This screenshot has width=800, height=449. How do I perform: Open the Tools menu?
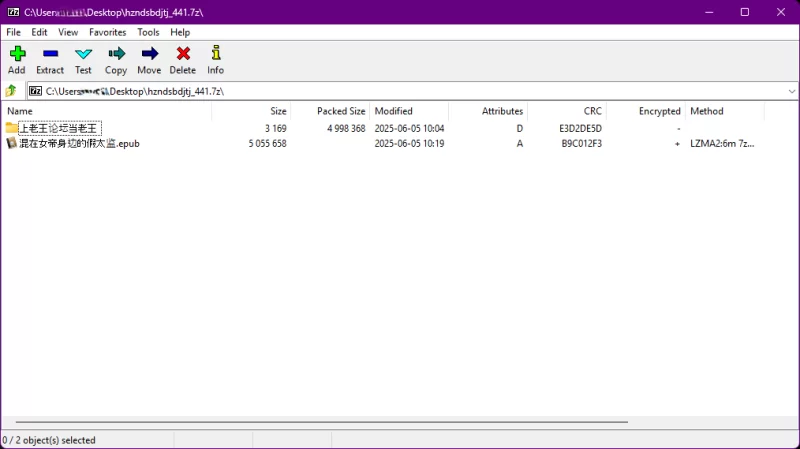(148, 32)
